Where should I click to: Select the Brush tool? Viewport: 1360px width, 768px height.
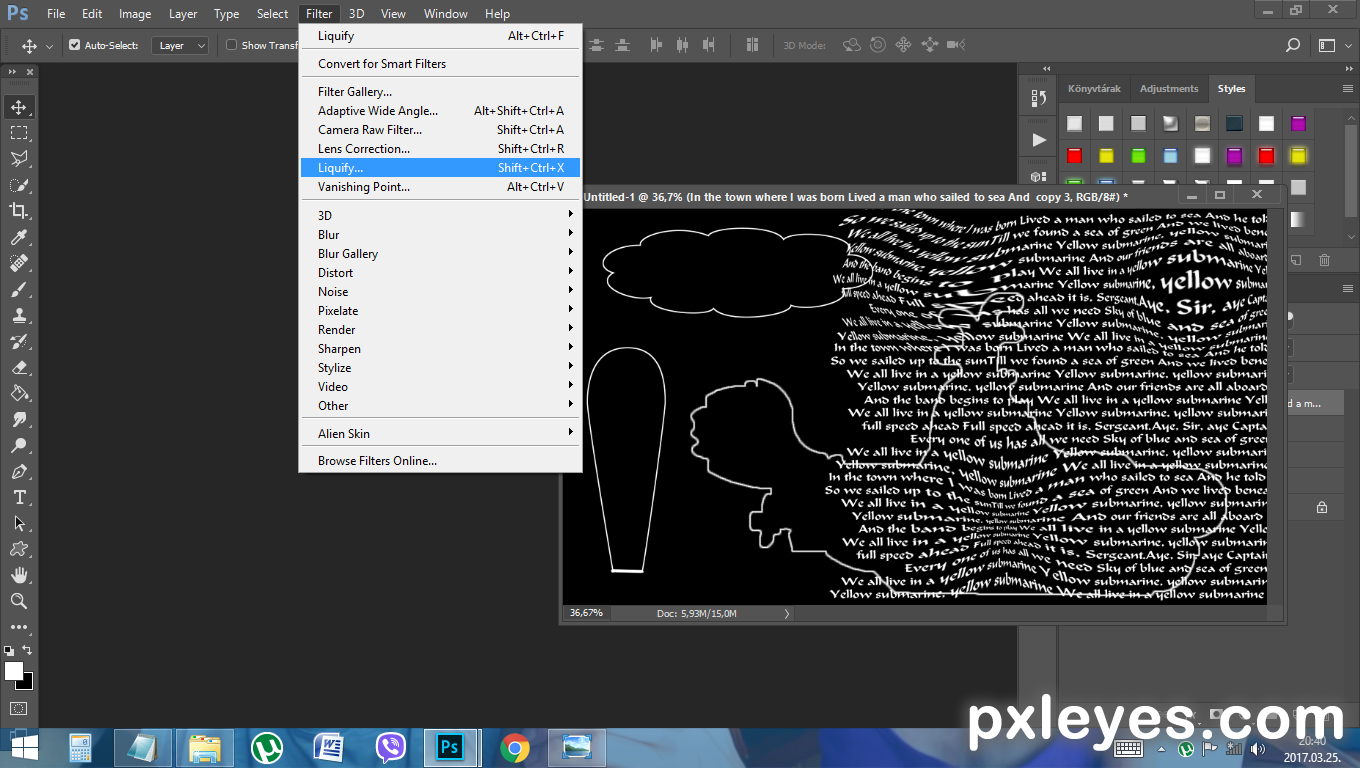[19, 289]
